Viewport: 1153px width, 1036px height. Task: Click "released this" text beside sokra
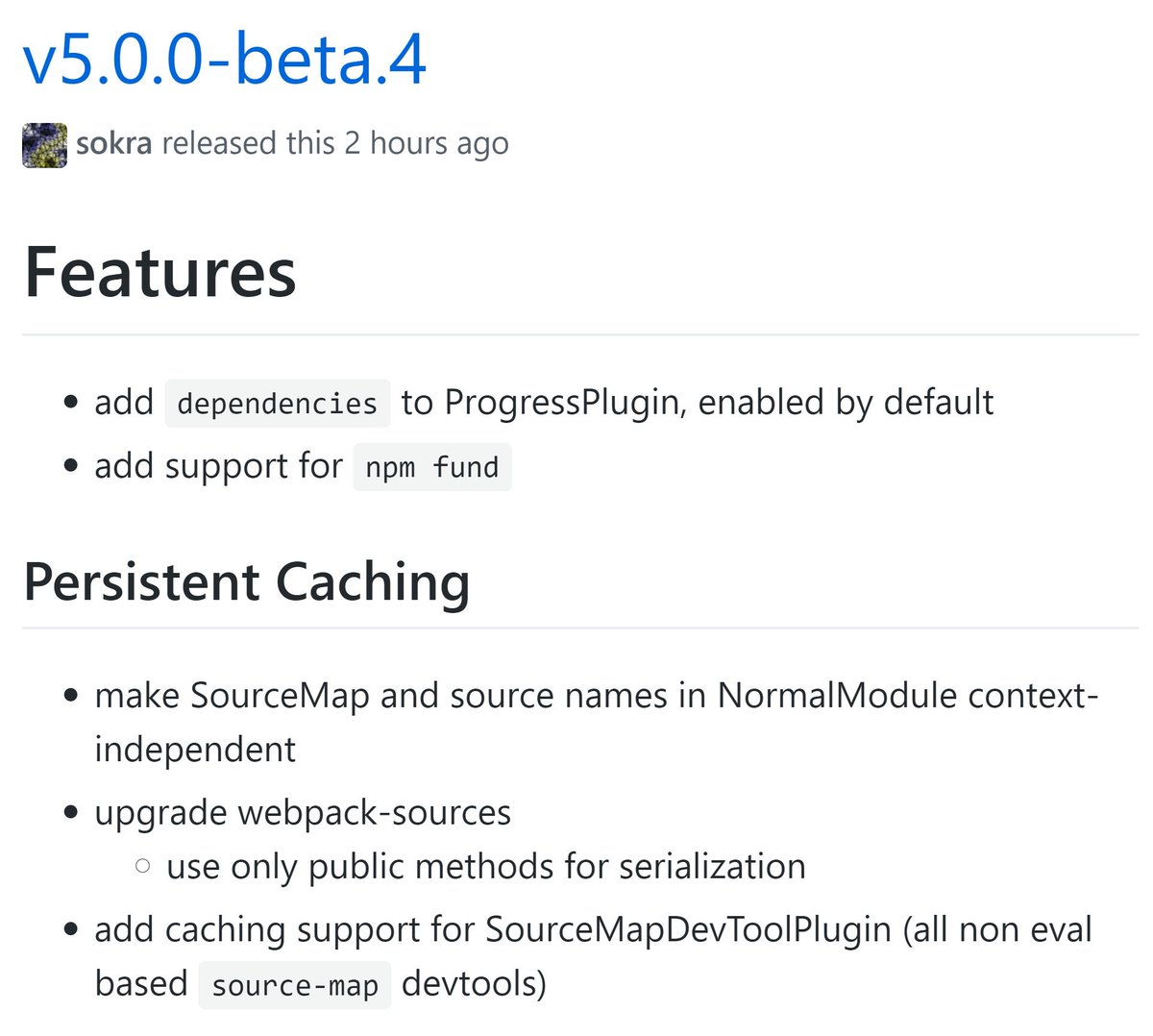pos(248,143)
